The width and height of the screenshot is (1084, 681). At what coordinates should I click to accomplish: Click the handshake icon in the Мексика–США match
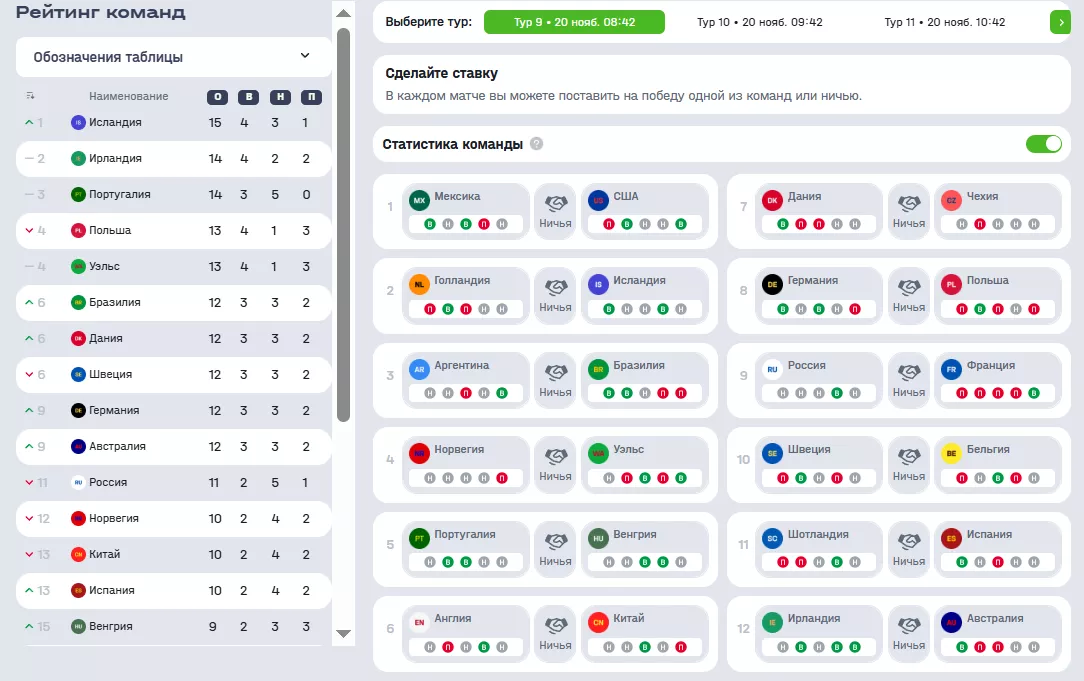[555, 202]
